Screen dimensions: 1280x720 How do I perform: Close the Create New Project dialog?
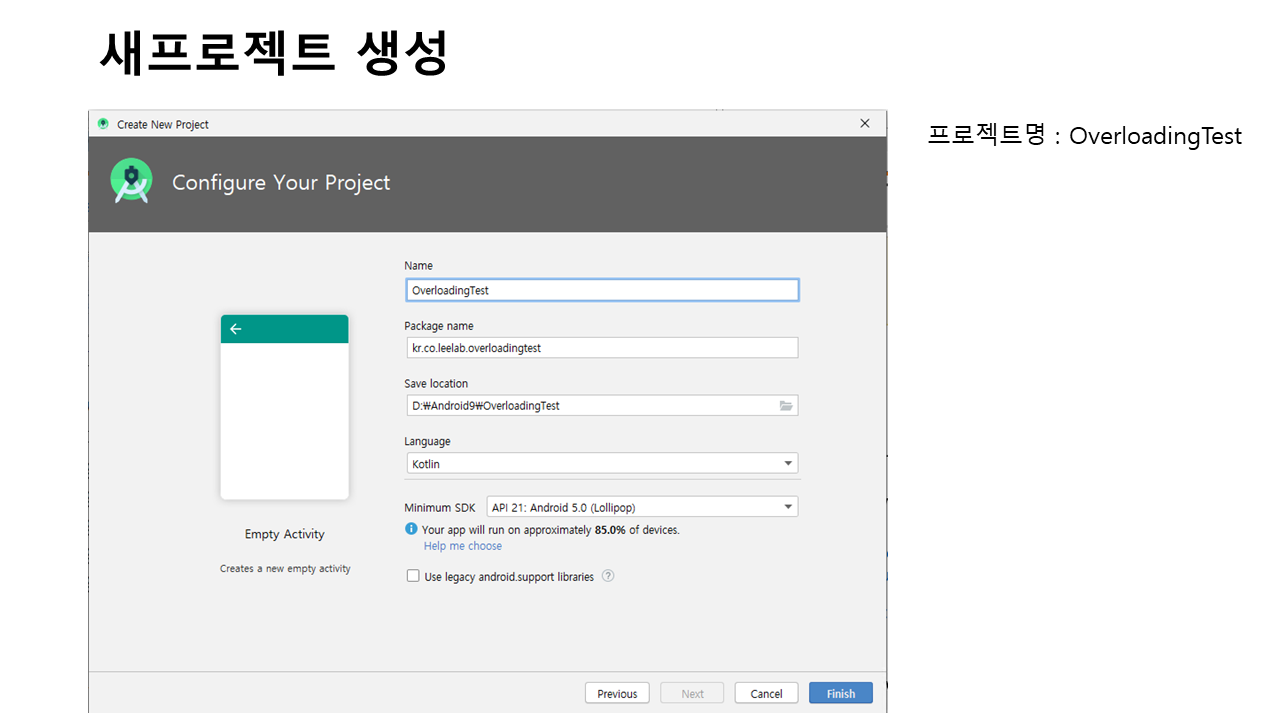pos(865,123)
